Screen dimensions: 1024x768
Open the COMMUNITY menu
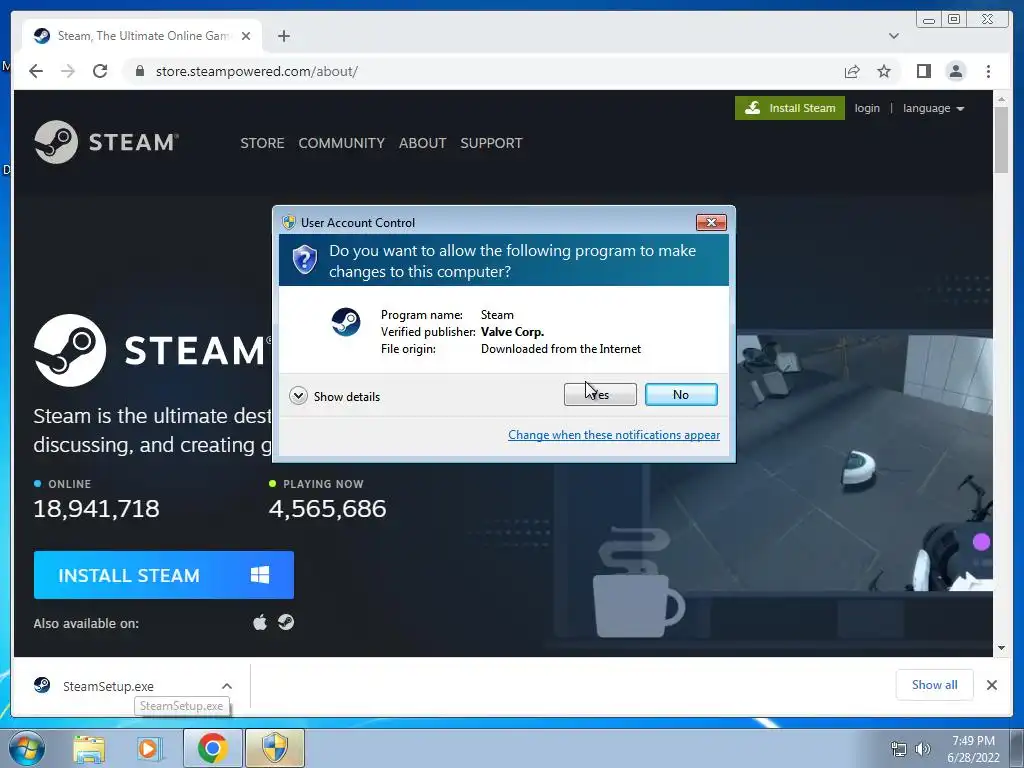coord(342,143)
